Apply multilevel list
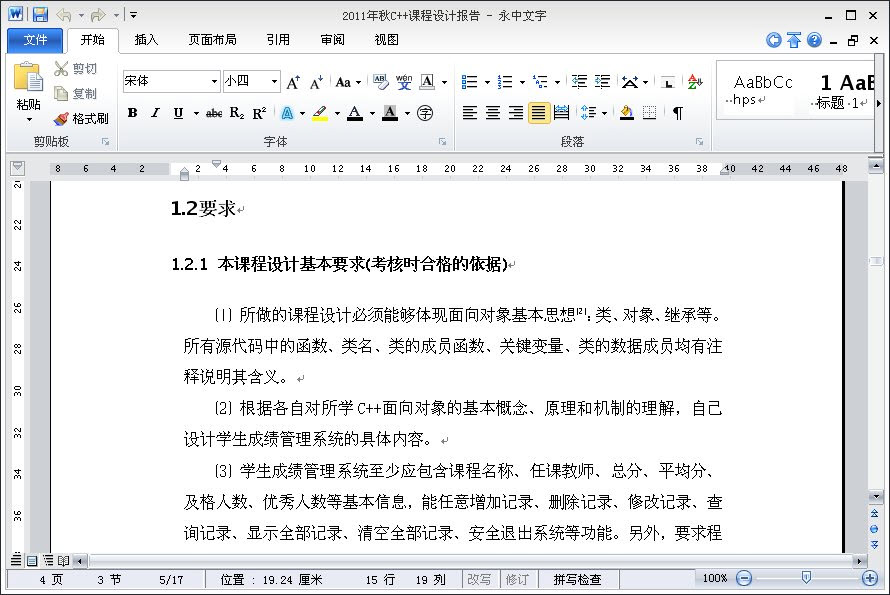 pyautogui.click(x=540, y=82)
